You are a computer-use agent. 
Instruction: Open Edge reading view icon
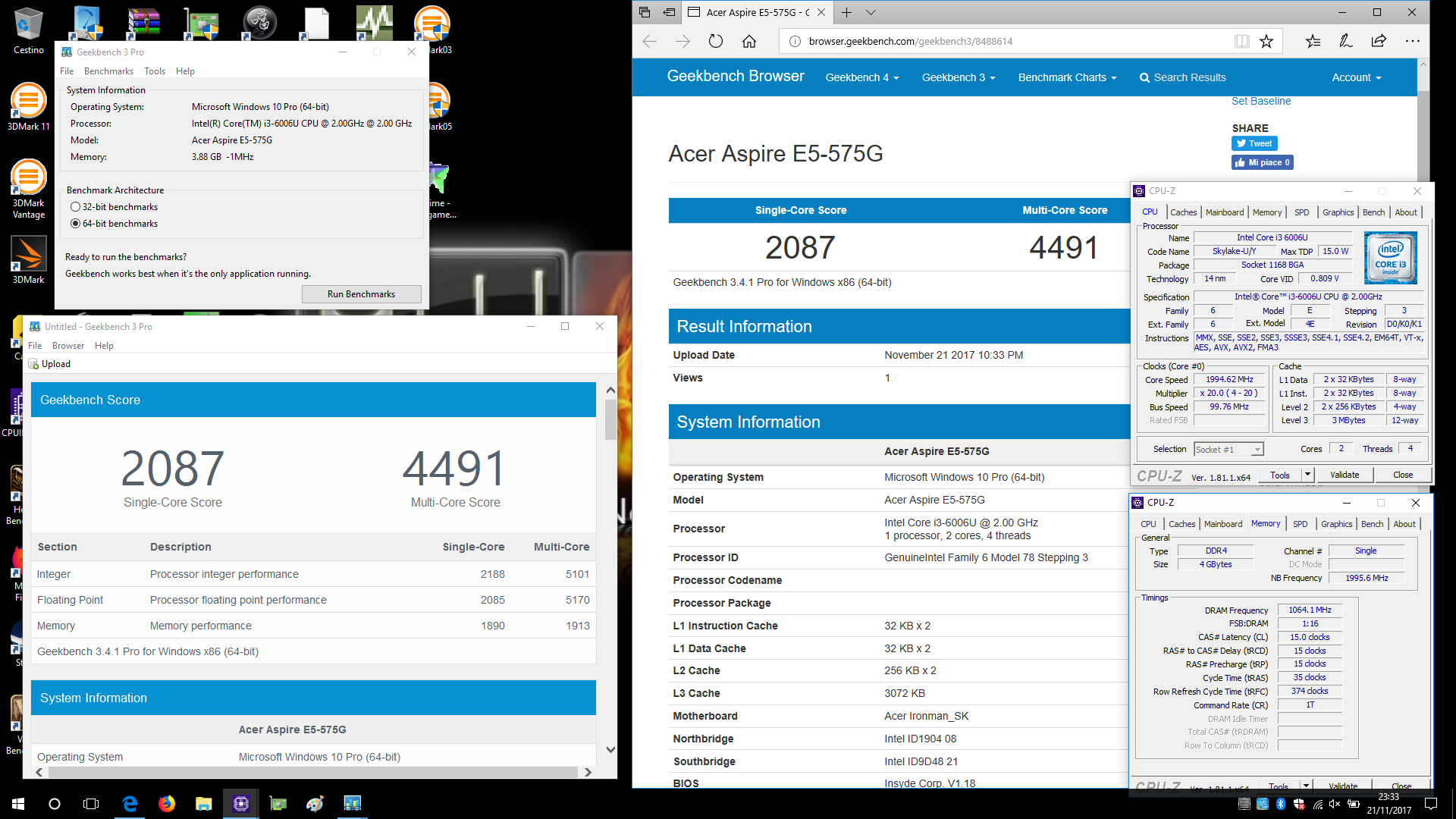pyautogui.click(x=1241, y=41)
